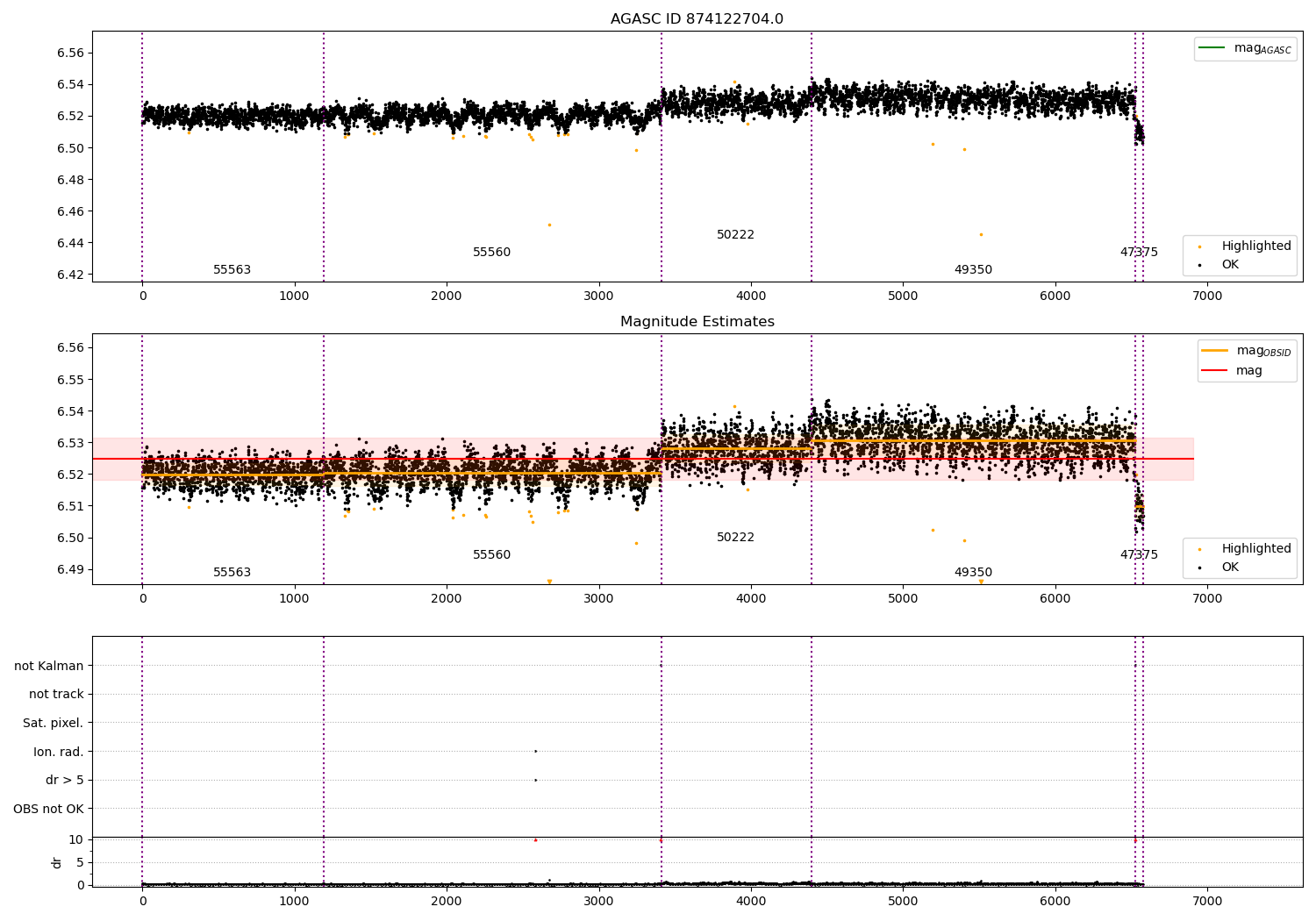Click obsid label 47375 in the Magnitude Estimates plot
Screen dimensions: 1316x921
click(x=1139, y=554)
